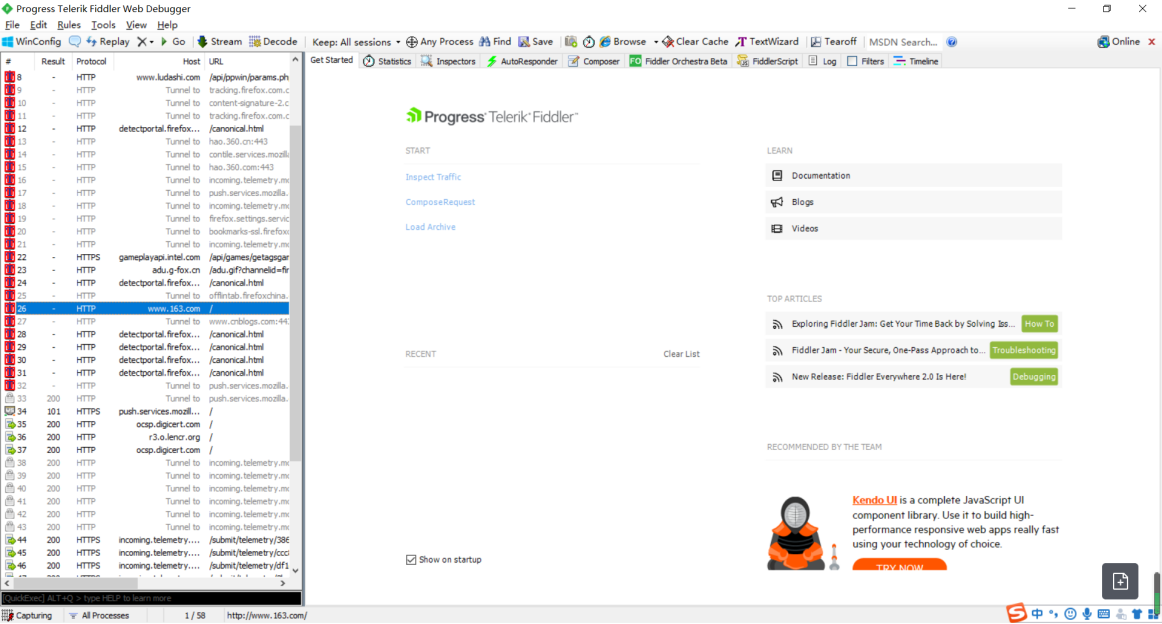The width and height of the screenshot is (1162, 624).
Task: Open the Keep: All sessions dropdown
Action: pyautogui.click(x=356, y=42)
